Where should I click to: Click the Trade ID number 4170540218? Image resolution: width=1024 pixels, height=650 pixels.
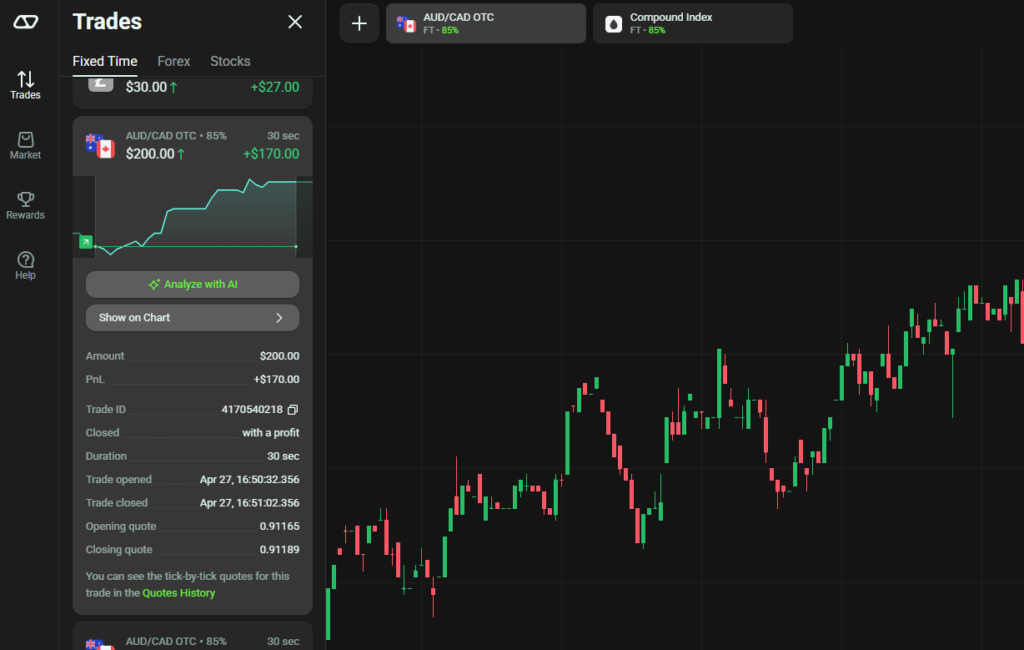(x=252, y=410)
